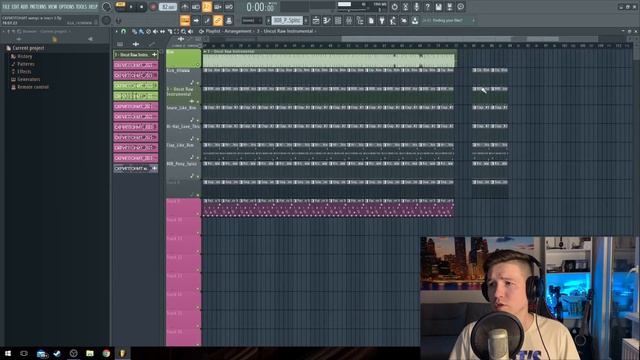Open the Windows Start menu
This screenshot has width=640, height=360.
pos(8,353)
